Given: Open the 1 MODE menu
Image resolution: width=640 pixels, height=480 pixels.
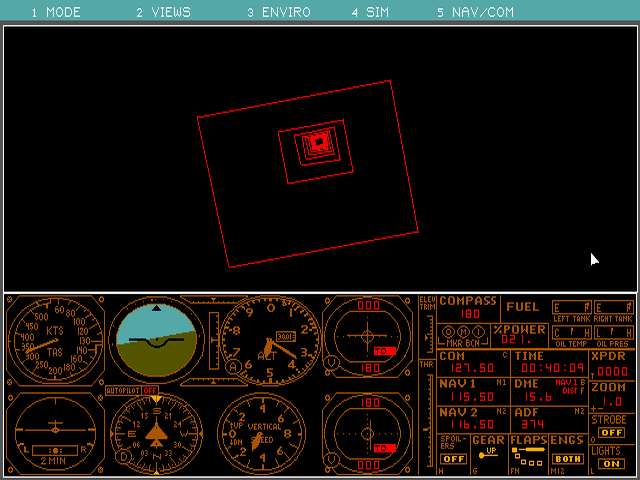Looking at the screenshot, I should tap(56, 12).
